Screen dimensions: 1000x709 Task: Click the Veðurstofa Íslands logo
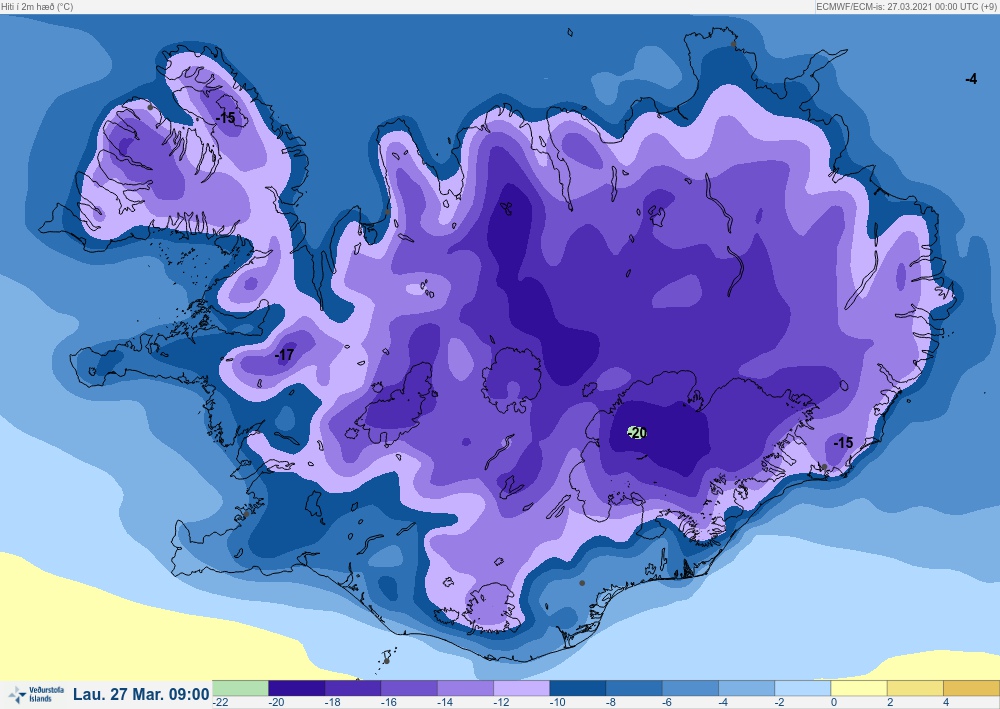(36, 694)
